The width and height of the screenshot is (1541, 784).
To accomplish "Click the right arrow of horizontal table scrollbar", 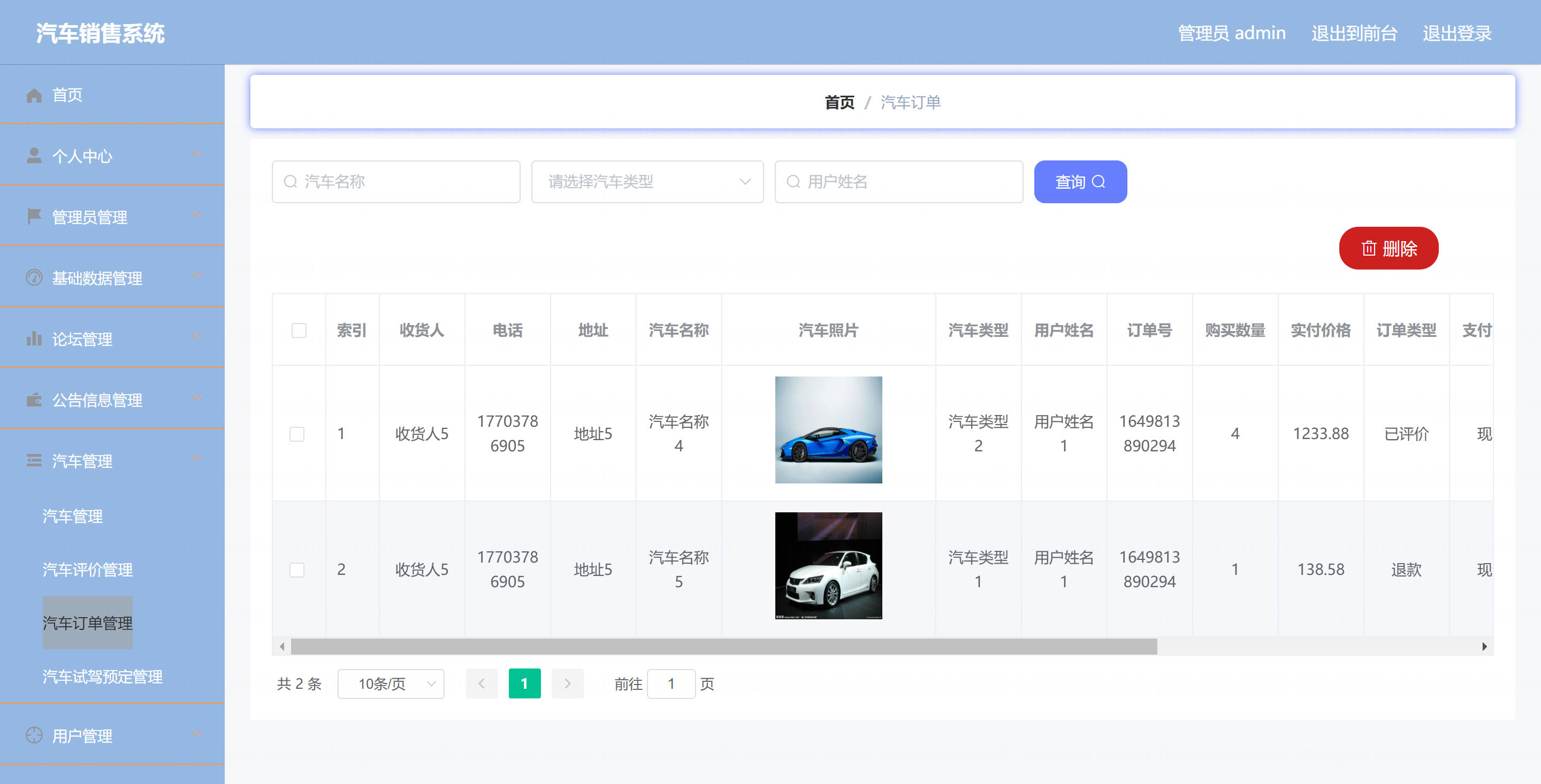I will coord(1484,647).
